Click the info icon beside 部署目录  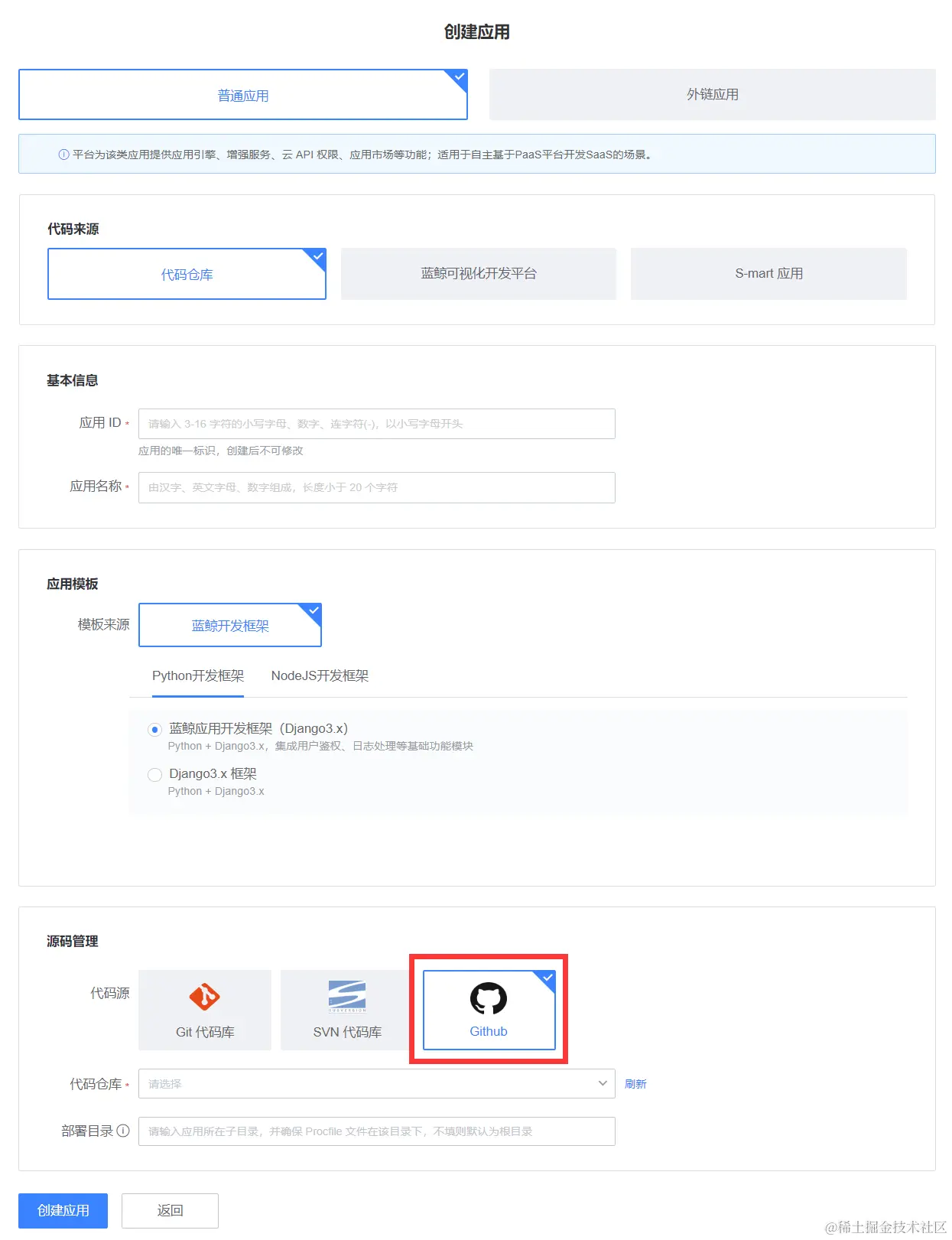coord(123,1131)
